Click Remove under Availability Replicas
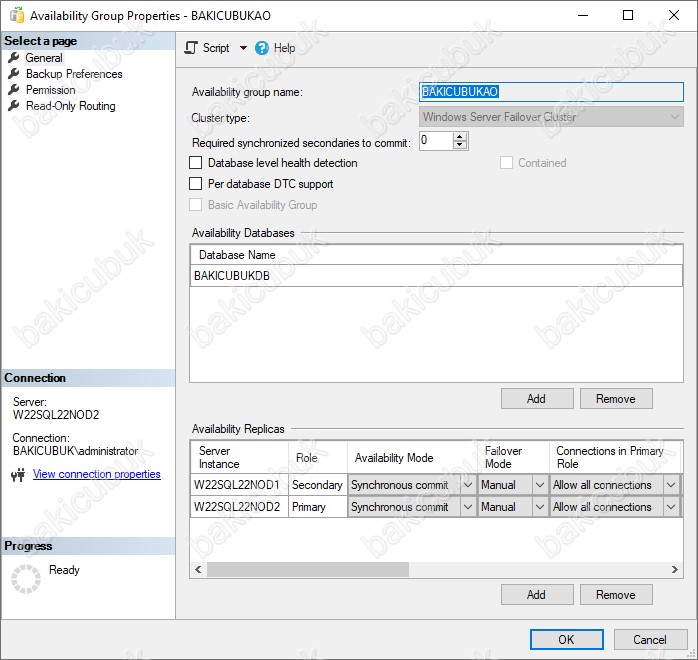This screenshot has height=660, width=698. click(x=616, y=595)
